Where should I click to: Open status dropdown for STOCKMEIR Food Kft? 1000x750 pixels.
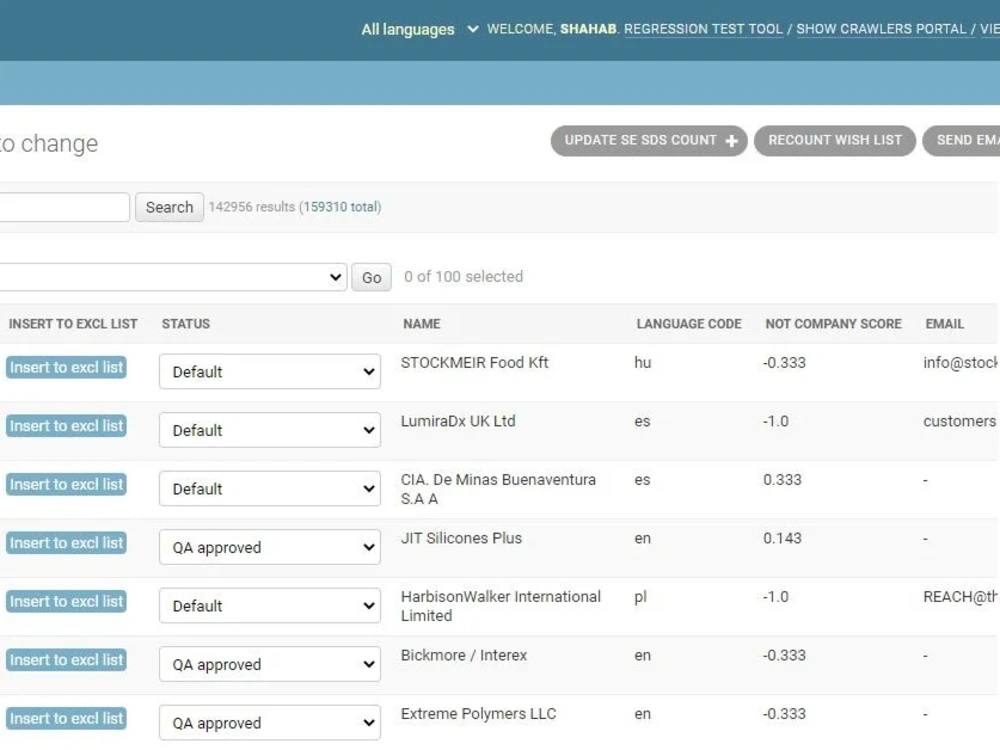(x=270, y=372)
